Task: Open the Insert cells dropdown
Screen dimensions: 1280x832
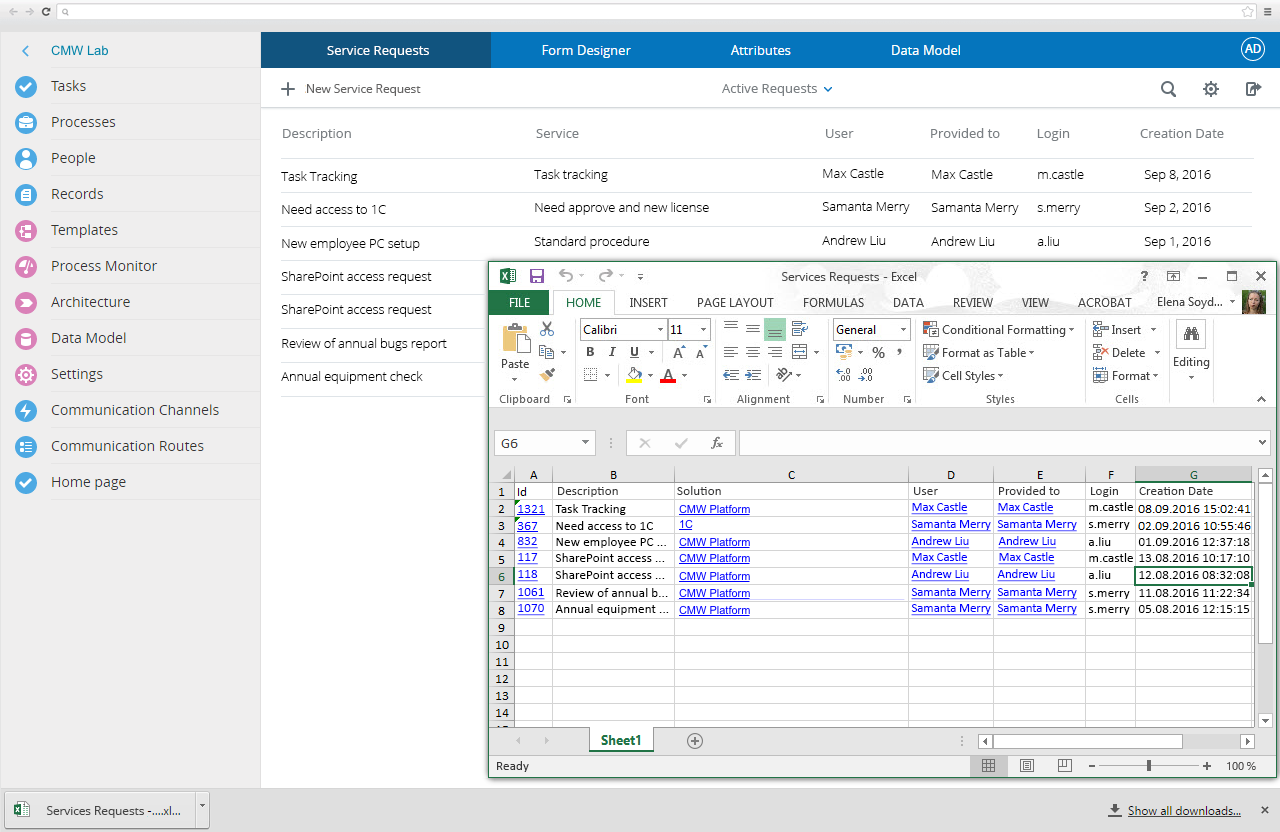Action: (1153, 330)
